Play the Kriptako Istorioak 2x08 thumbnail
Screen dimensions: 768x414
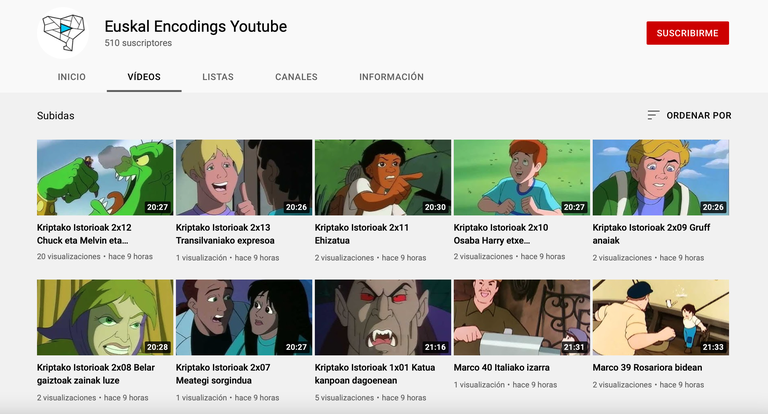tap(105, 317)
